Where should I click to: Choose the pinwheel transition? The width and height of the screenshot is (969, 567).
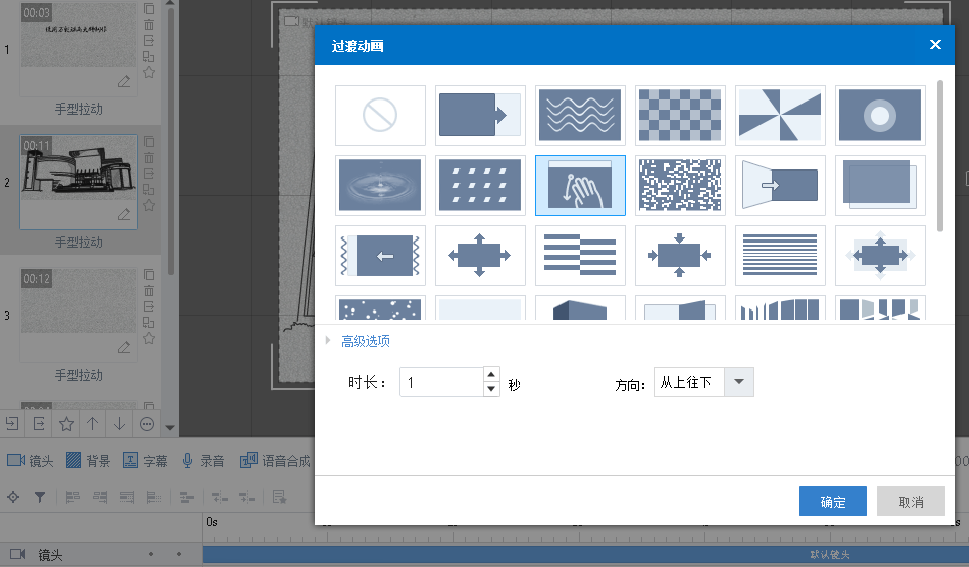point(780,115)
